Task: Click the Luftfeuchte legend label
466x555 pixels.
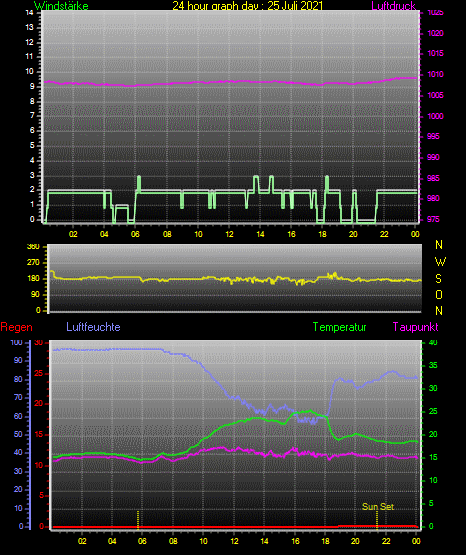Action: (93, 327)
